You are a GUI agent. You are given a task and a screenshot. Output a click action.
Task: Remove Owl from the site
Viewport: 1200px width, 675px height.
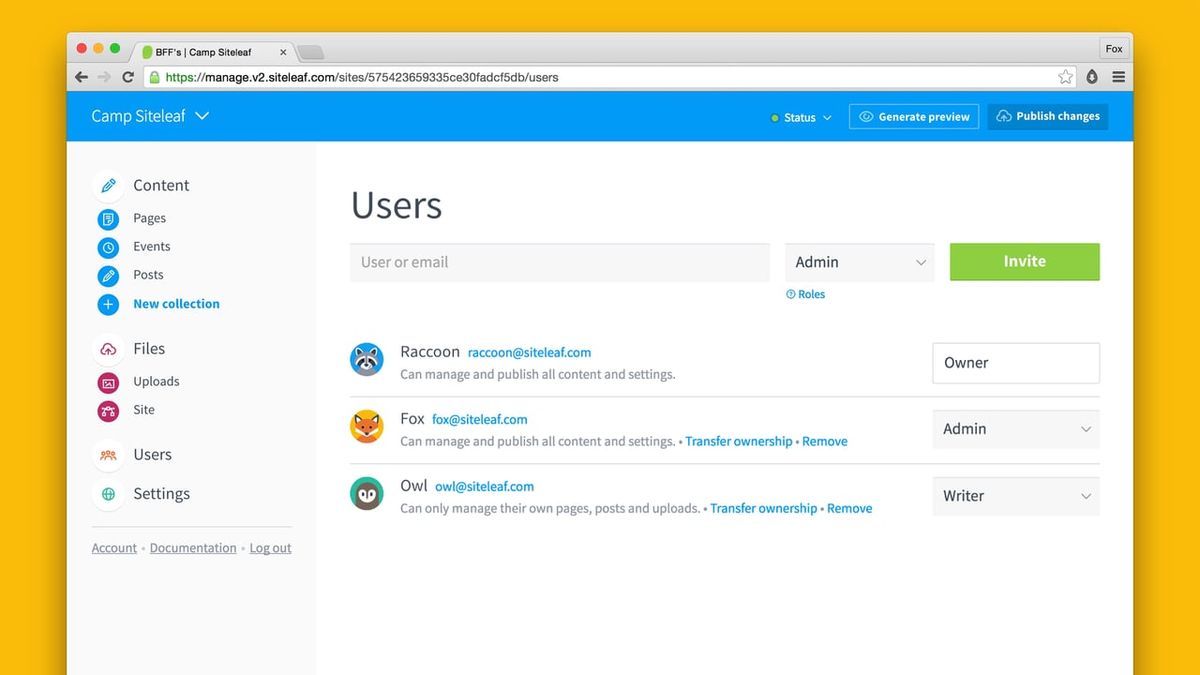[x=850, y=508]
